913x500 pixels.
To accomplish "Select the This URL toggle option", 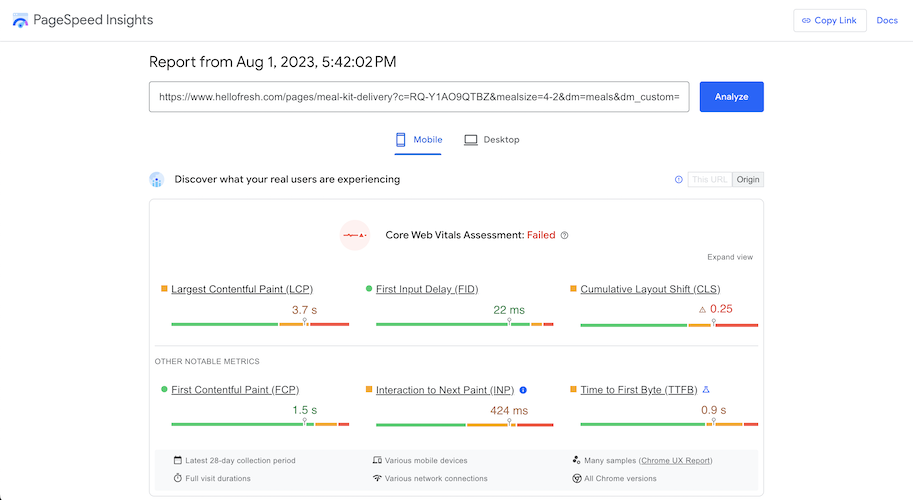I will (709, 180).
